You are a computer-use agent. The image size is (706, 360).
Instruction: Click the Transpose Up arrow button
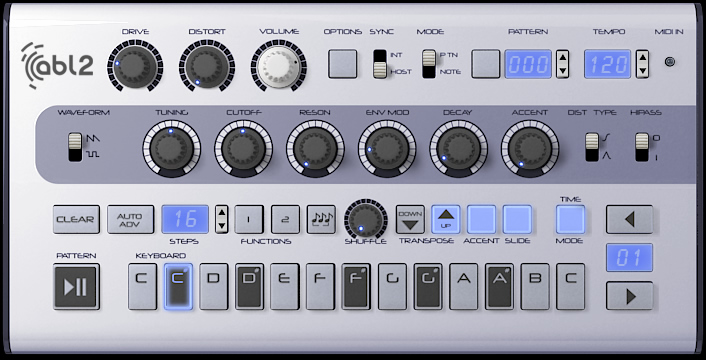click(446, 219)
